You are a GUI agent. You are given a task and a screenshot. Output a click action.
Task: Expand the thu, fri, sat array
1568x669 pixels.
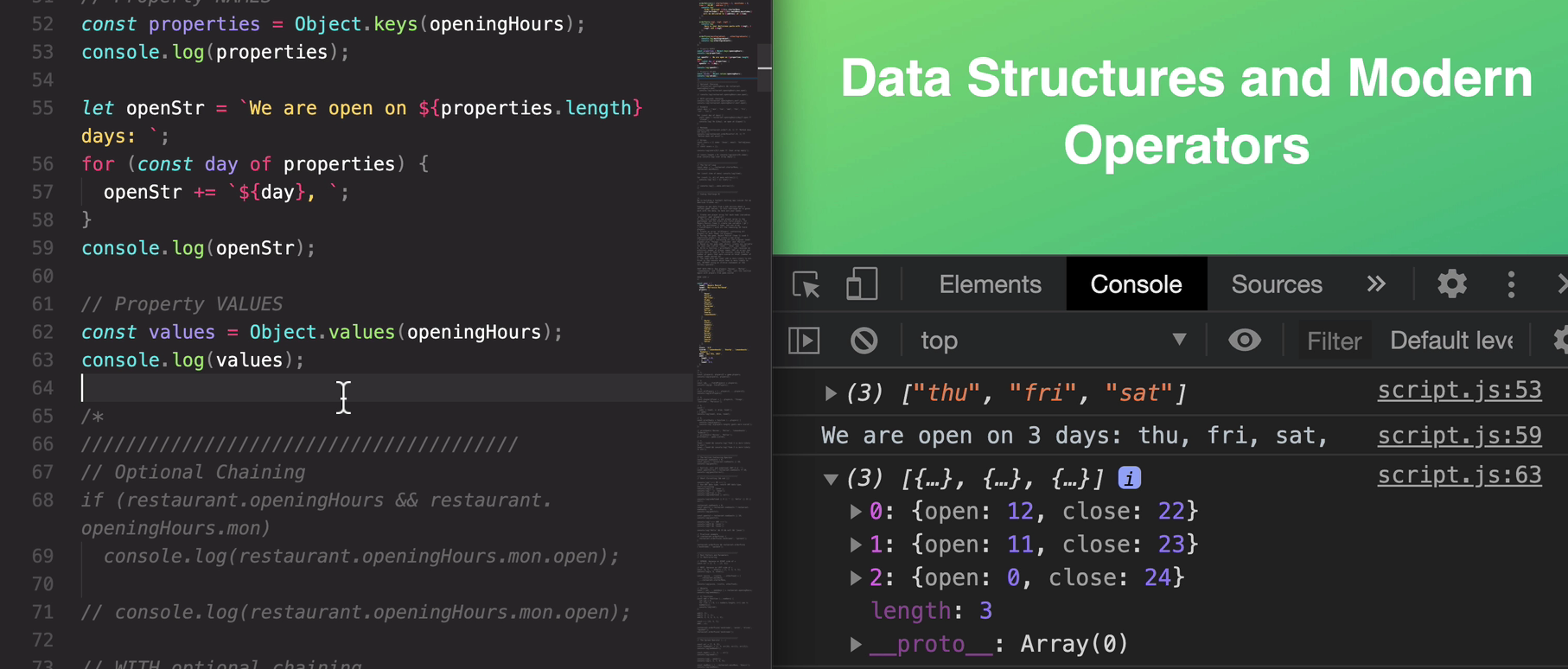tap(831, 393)
